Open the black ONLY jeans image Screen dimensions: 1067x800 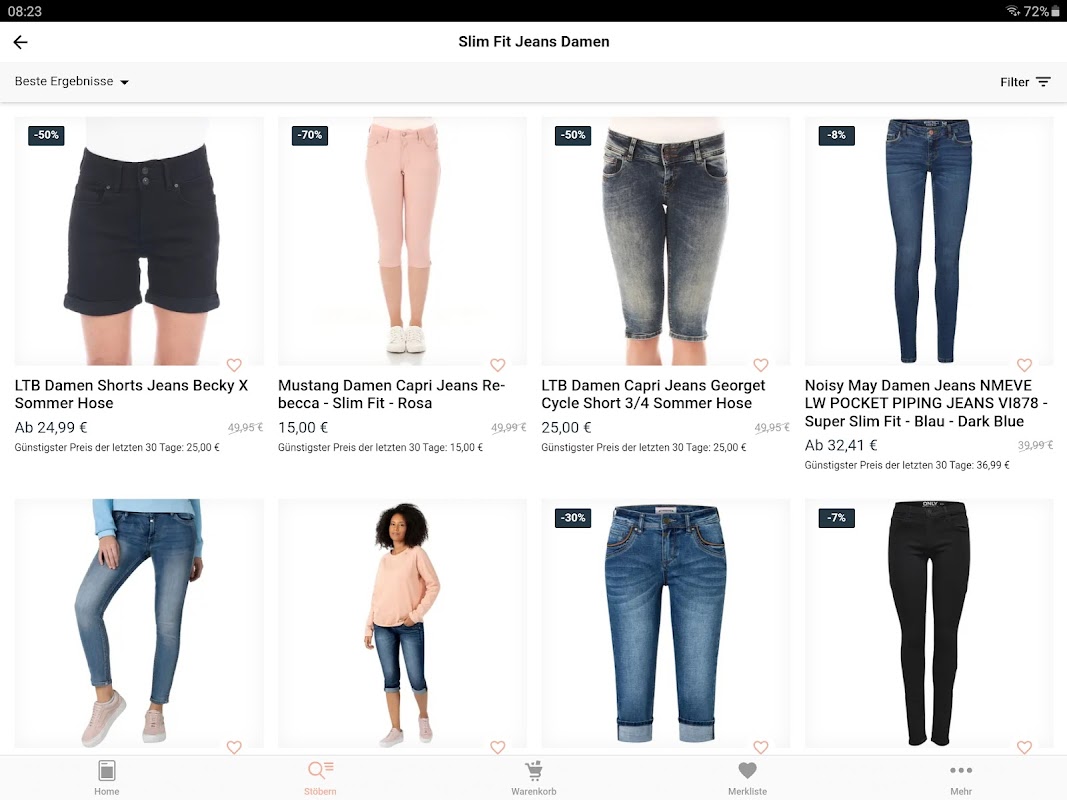coord(929,623)
